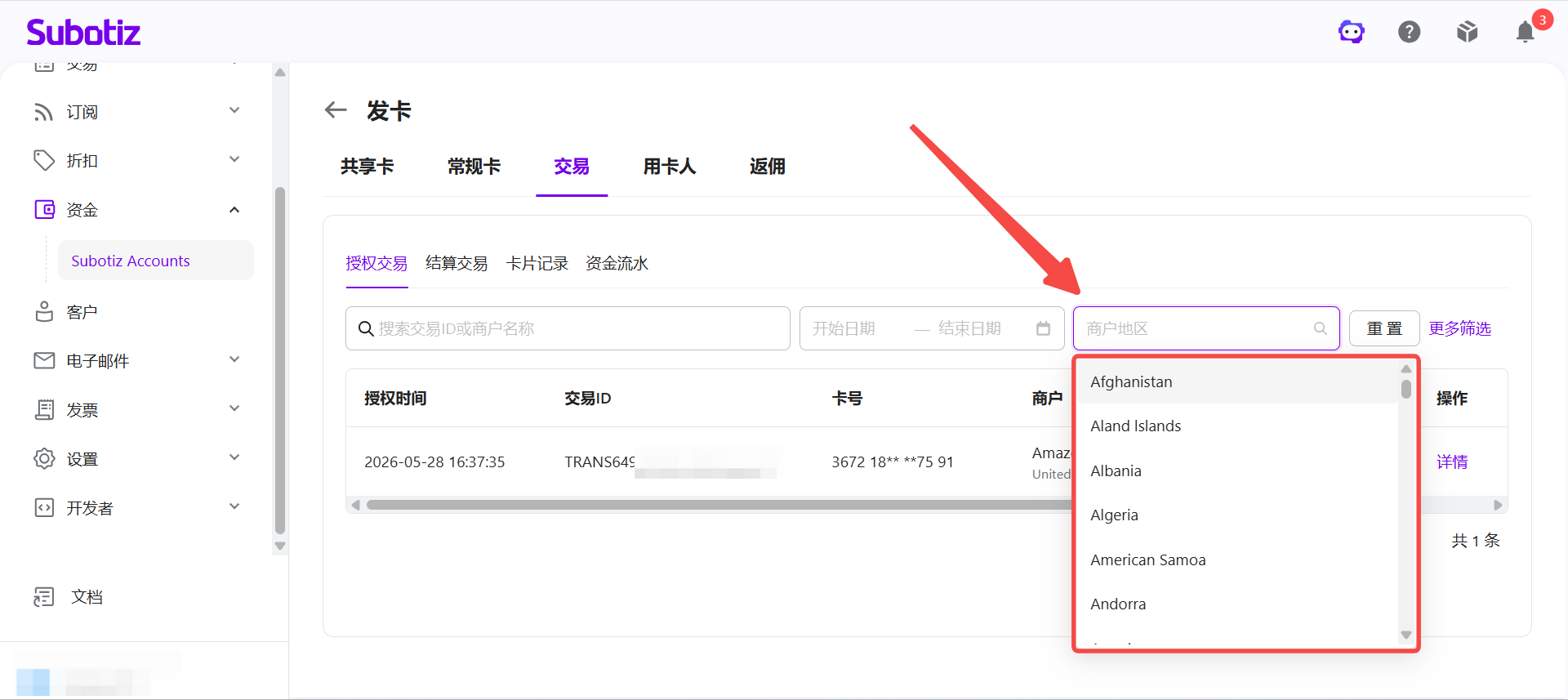Screen dimensions: 1568x700
Task: Expand the 折扣 menu chevron
Action: pos(234,159)
